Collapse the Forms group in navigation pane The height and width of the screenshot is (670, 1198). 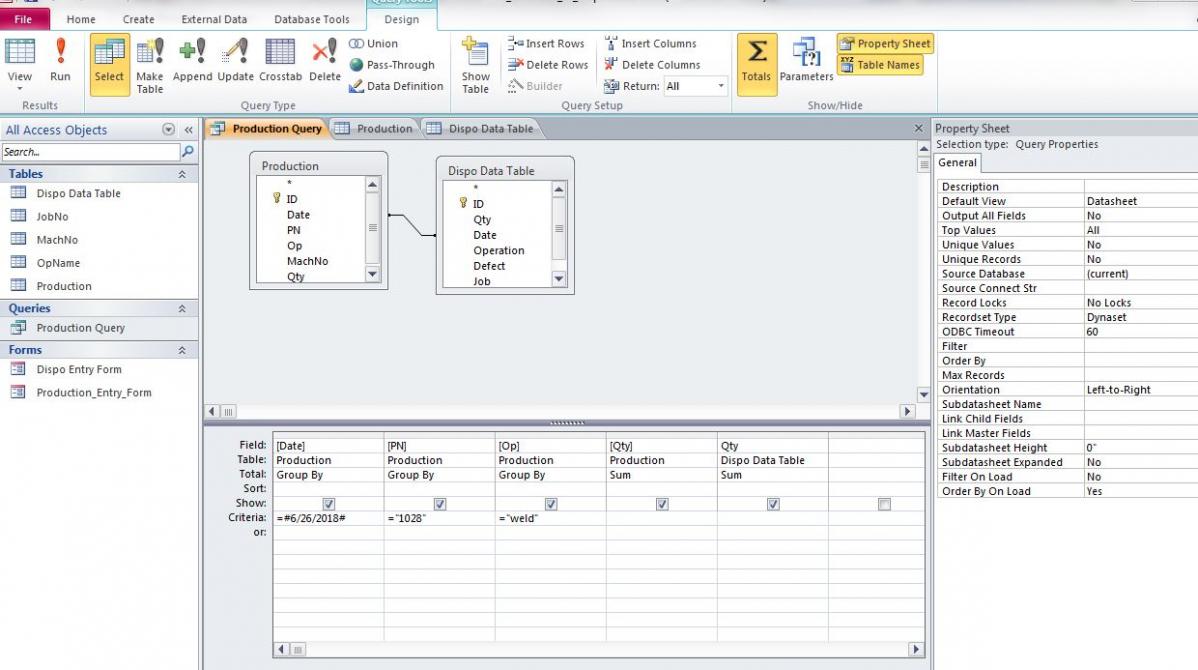tap(182, 350)
